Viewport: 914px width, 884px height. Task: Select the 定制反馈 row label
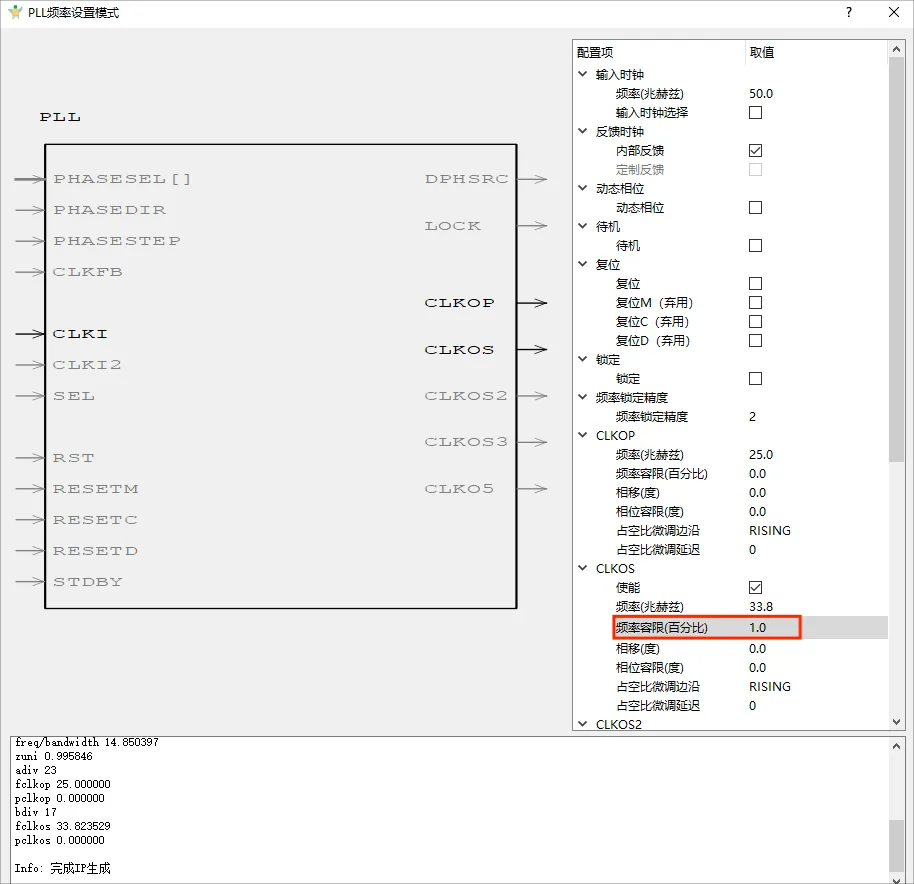click(640, 170)
